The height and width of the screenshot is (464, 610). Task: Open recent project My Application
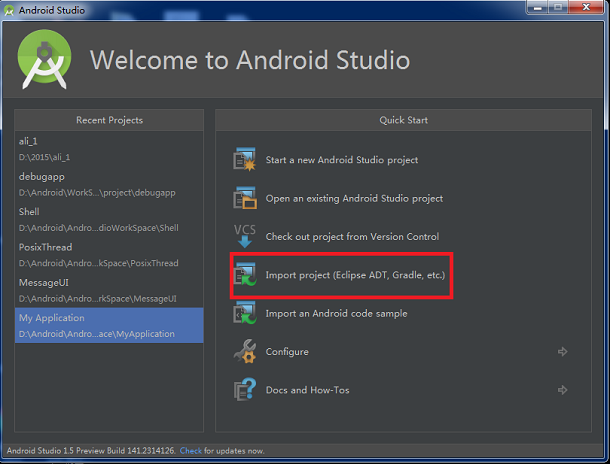click(x=109, y=325)
